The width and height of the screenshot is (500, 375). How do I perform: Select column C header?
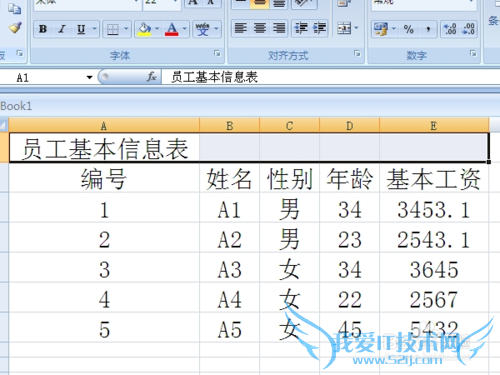click(289, 126)
